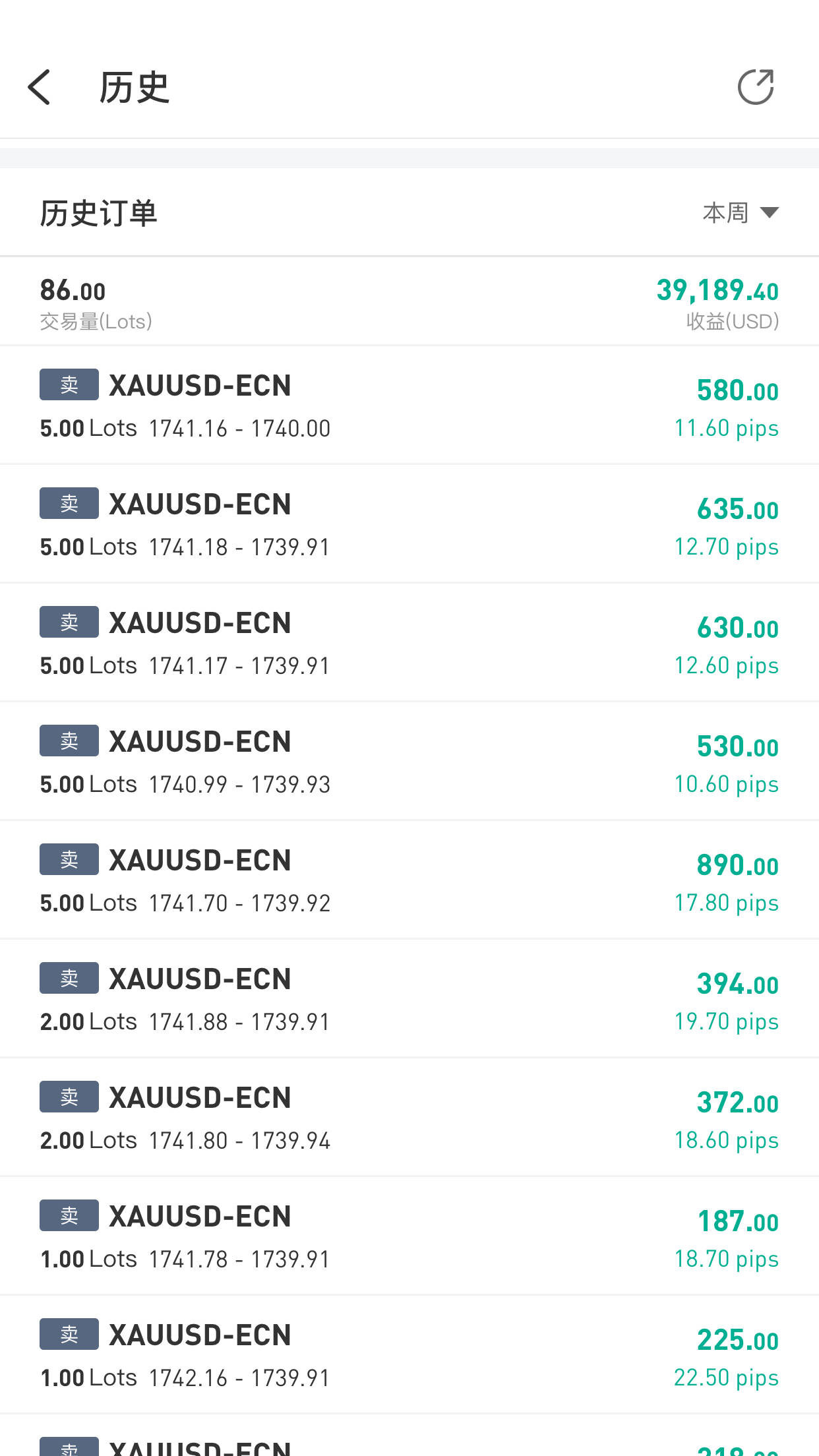Screen dimensions: 819x1456
Task: Select the order priced 1741.17 - 1739.91
Action: coord(409,642)
